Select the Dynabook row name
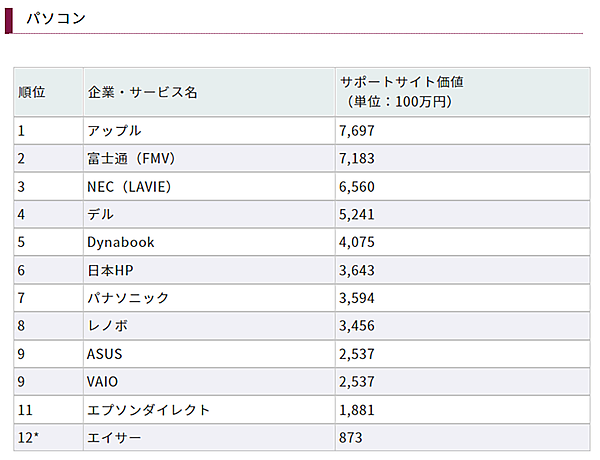Image resolution: width=600 pixels, height=460 pixels. [121, 242]
